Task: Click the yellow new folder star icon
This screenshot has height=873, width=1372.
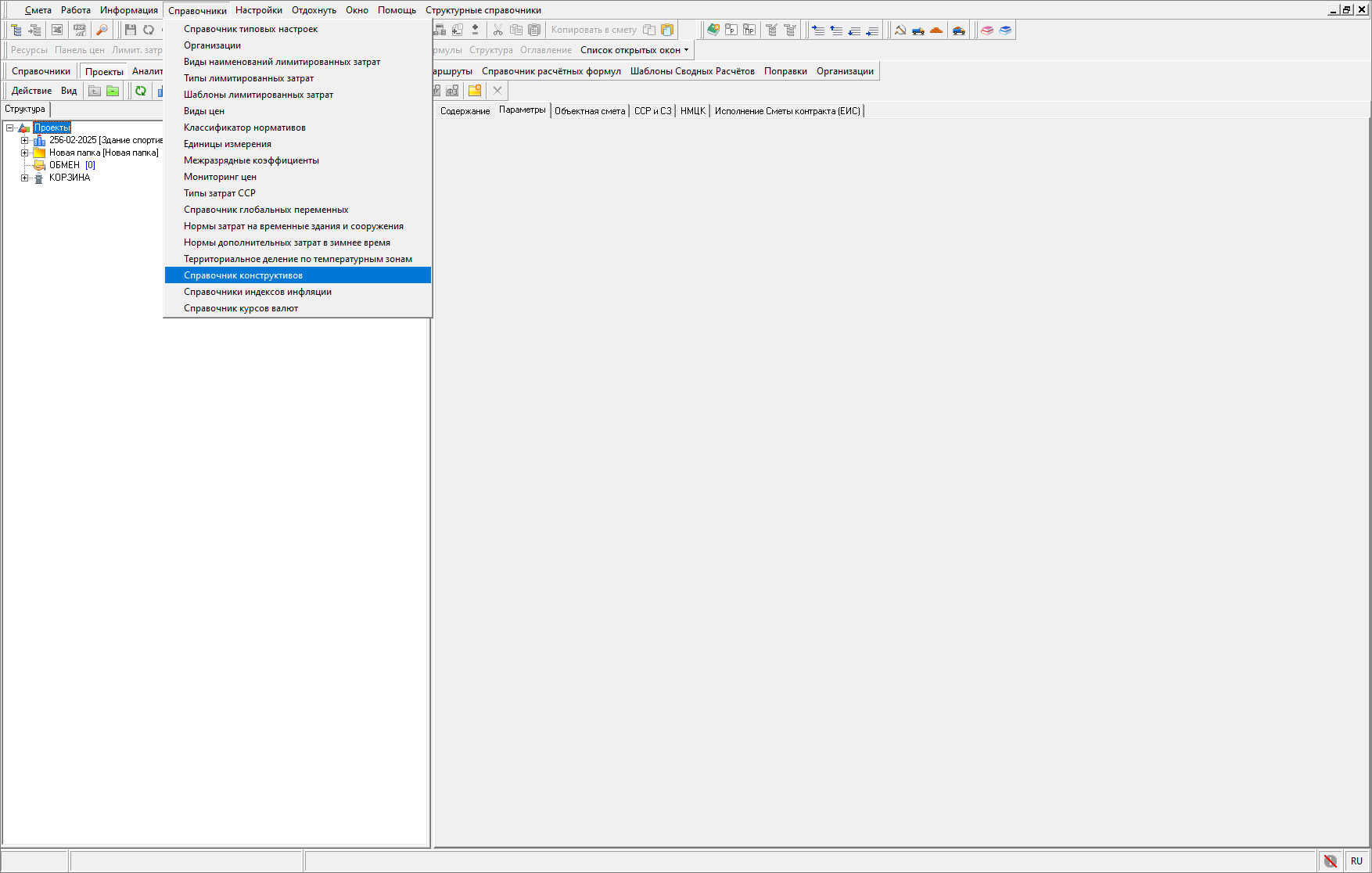Action: 474,91
